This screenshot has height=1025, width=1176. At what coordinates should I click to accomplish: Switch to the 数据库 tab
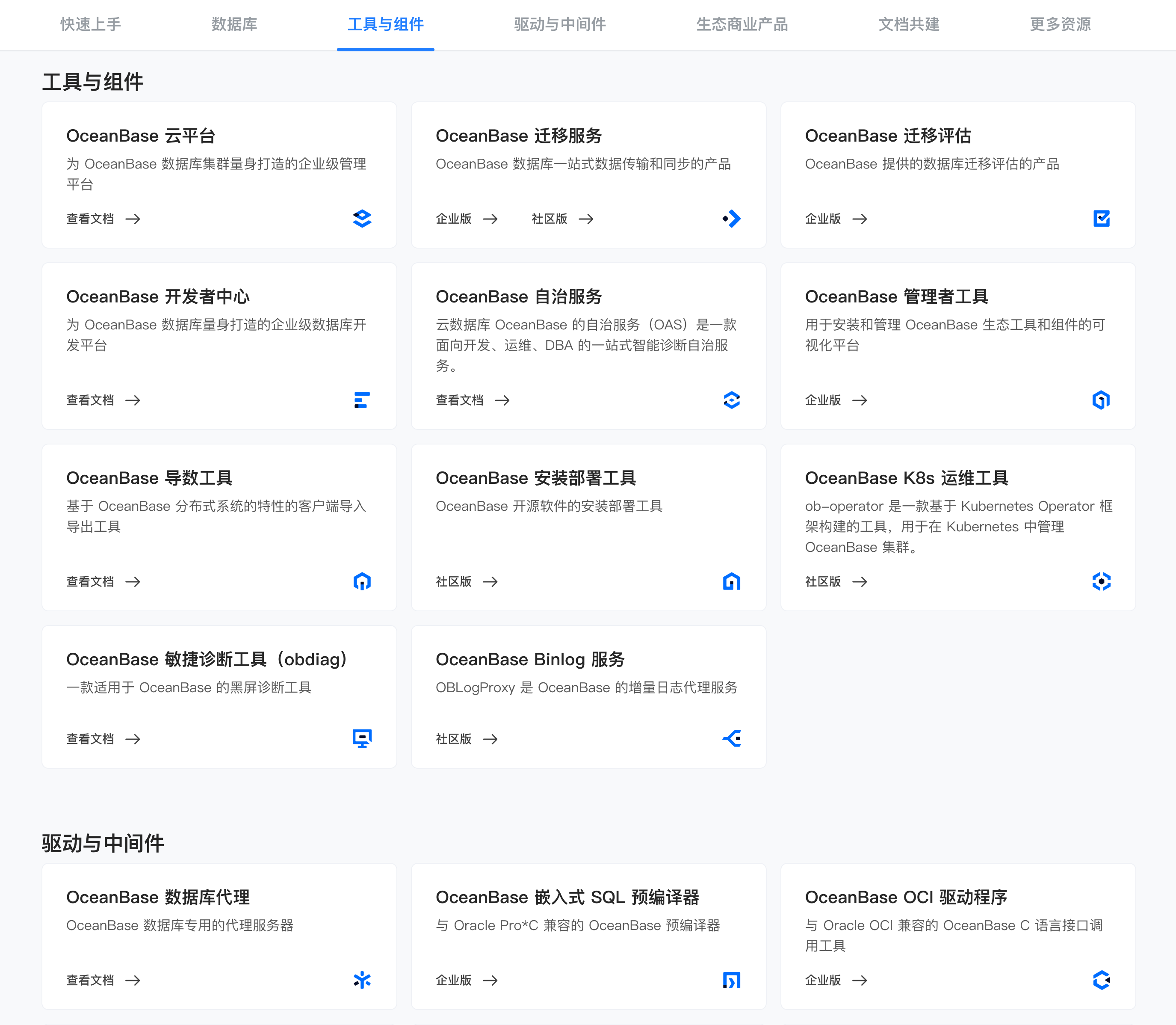pyautogui.click(x=234, y=24)
